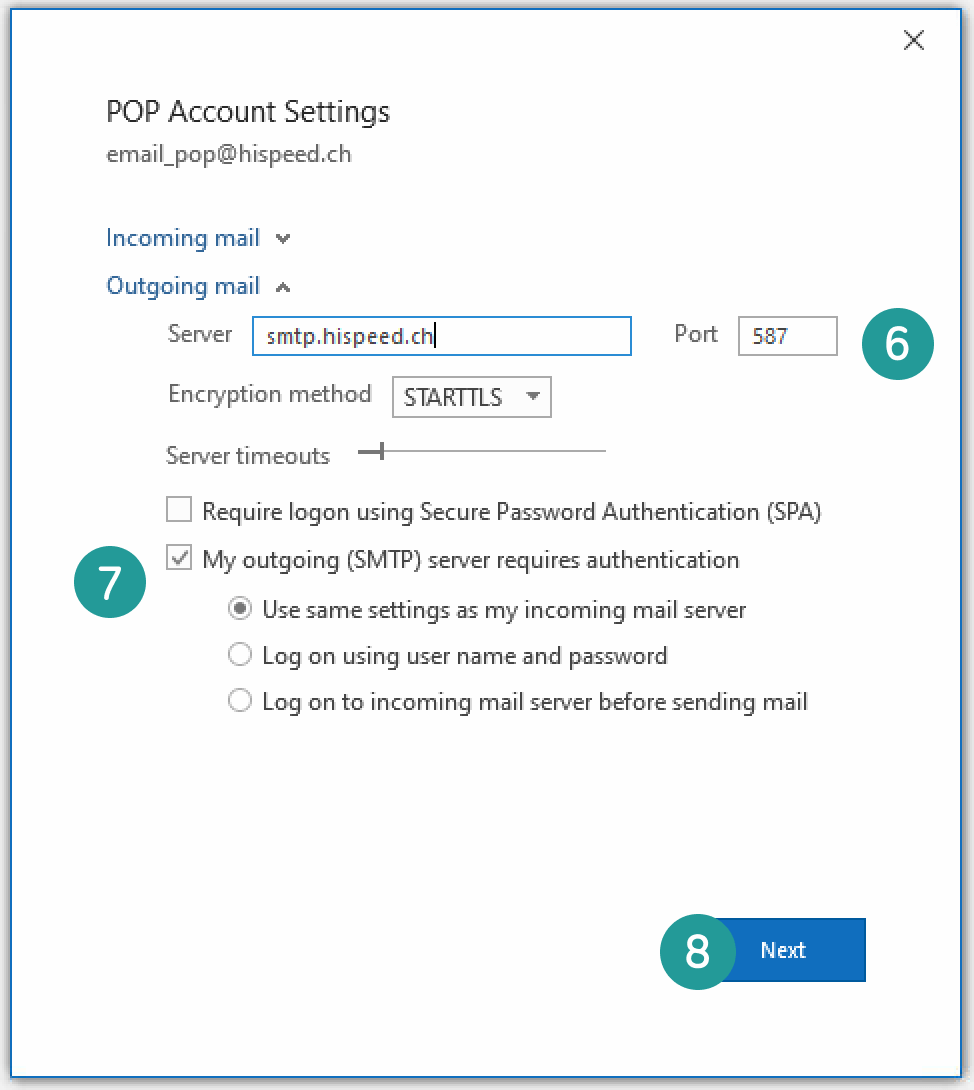Focus the outgoing Server text field
Image resolution: width=974 pixels, height=1090 pixels.
click(x=441, y=336)
